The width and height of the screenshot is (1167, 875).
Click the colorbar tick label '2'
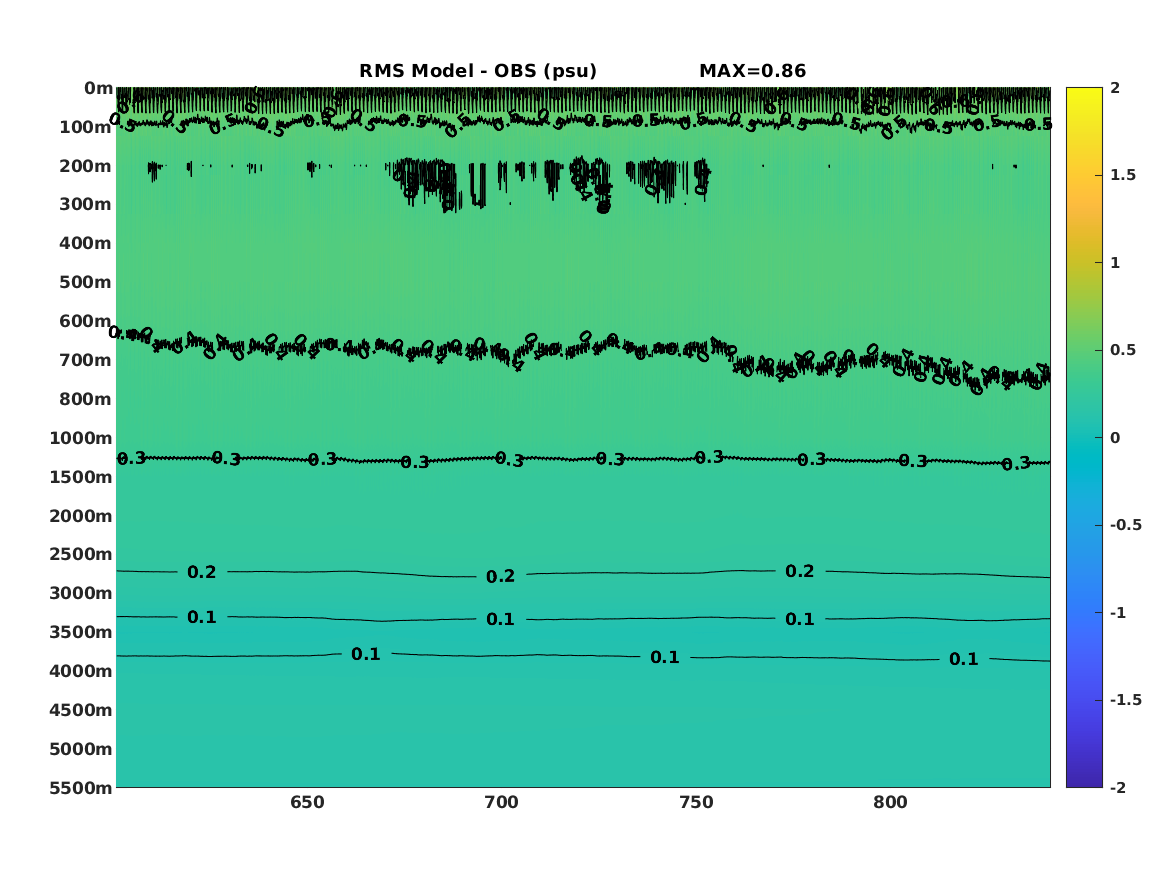[1115, 88]
